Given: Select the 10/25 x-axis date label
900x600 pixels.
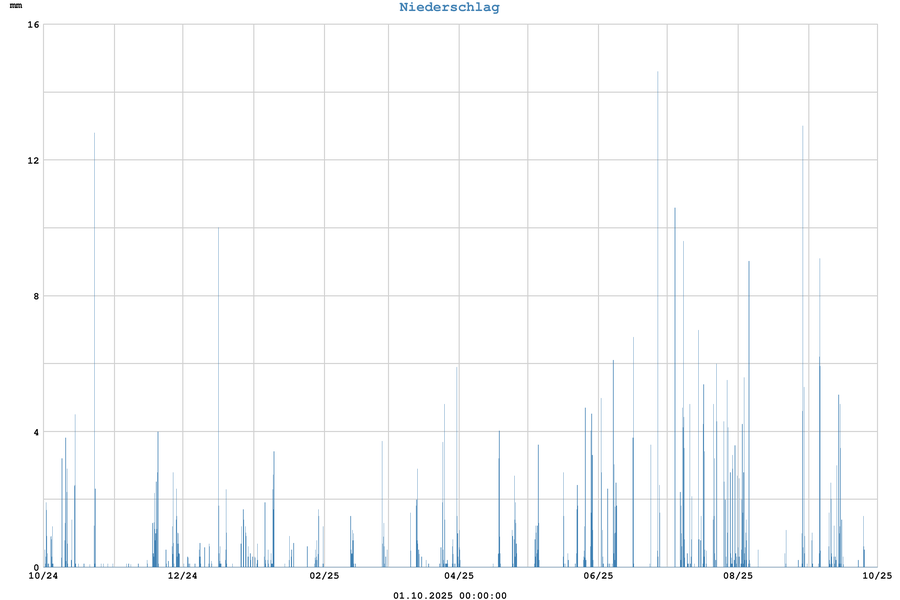Looking at the screenshot, I should 877,576.
